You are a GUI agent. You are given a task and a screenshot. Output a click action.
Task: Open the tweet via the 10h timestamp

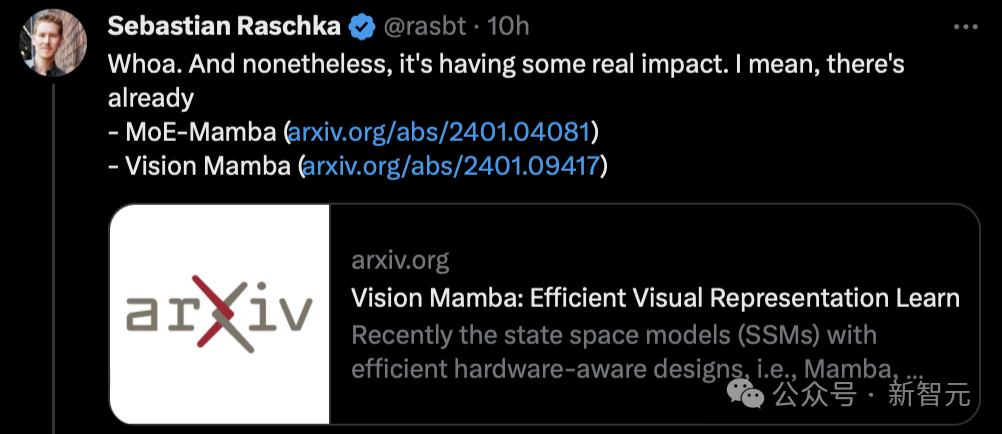[x=507, y=27]
